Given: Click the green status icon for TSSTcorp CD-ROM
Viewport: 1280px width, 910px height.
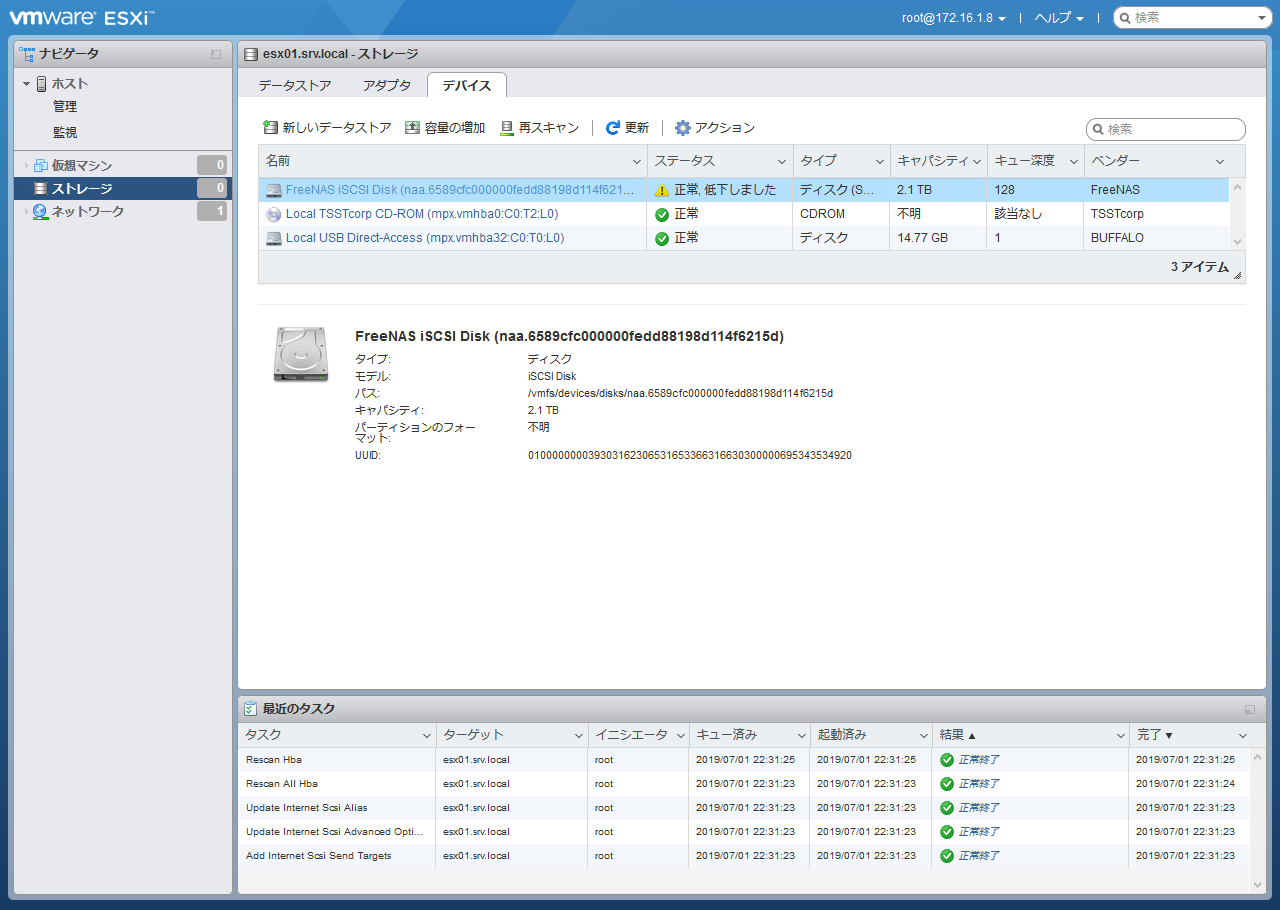Looking at the screenshot, I should [662, 214].
